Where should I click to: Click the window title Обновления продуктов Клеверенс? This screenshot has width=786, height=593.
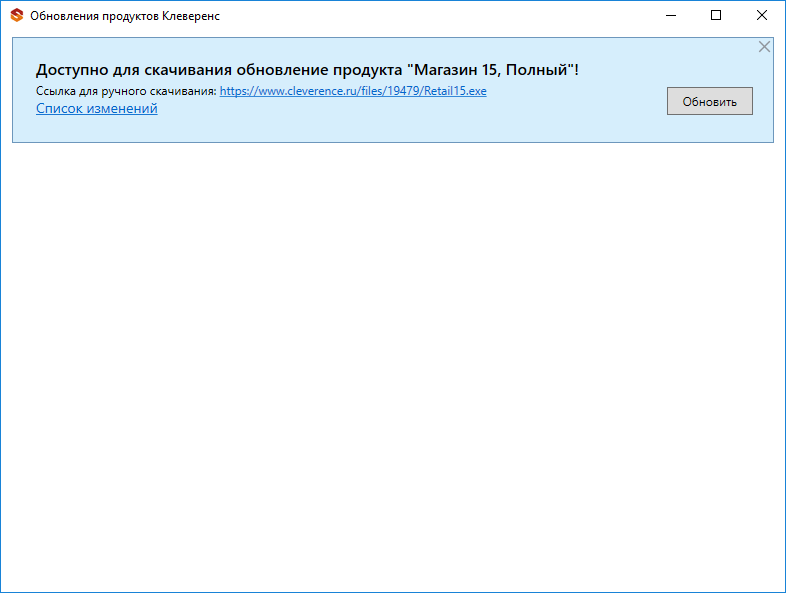125,16
